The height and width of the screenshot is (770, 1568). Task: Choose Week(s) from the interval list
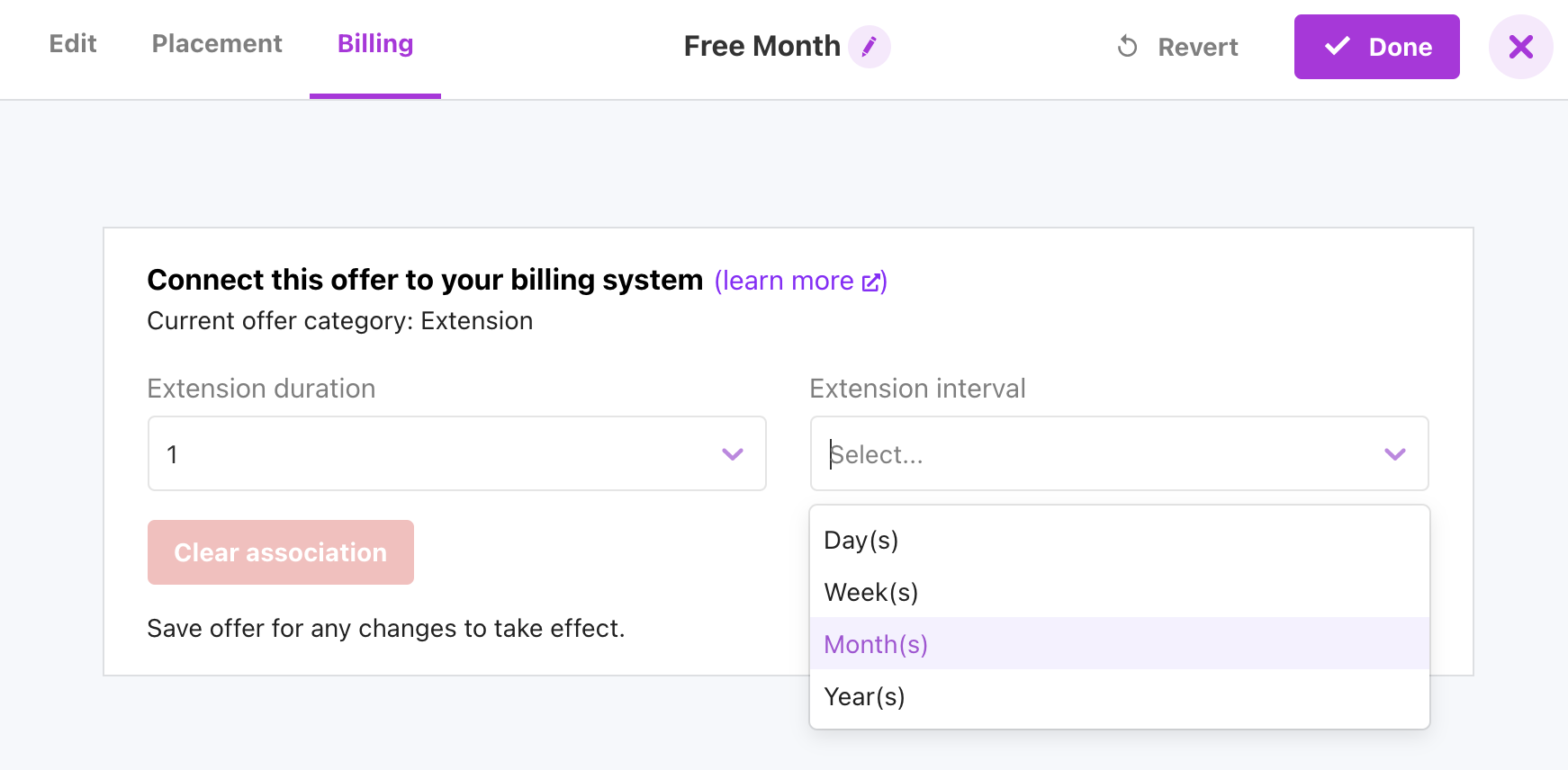pos(1120,592)
